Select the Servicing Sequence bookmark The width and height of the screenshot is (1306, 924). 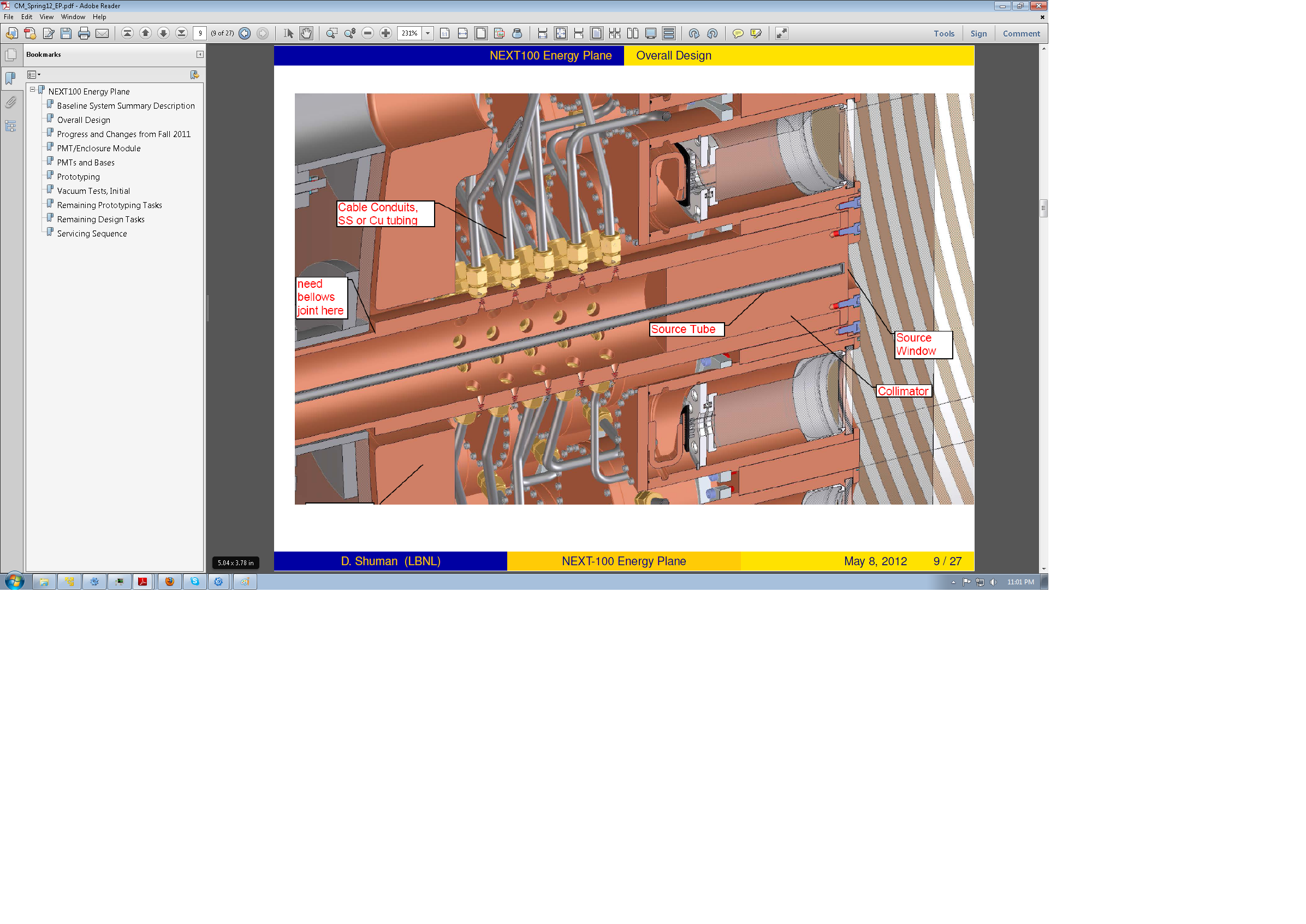[x=92, y=234]
